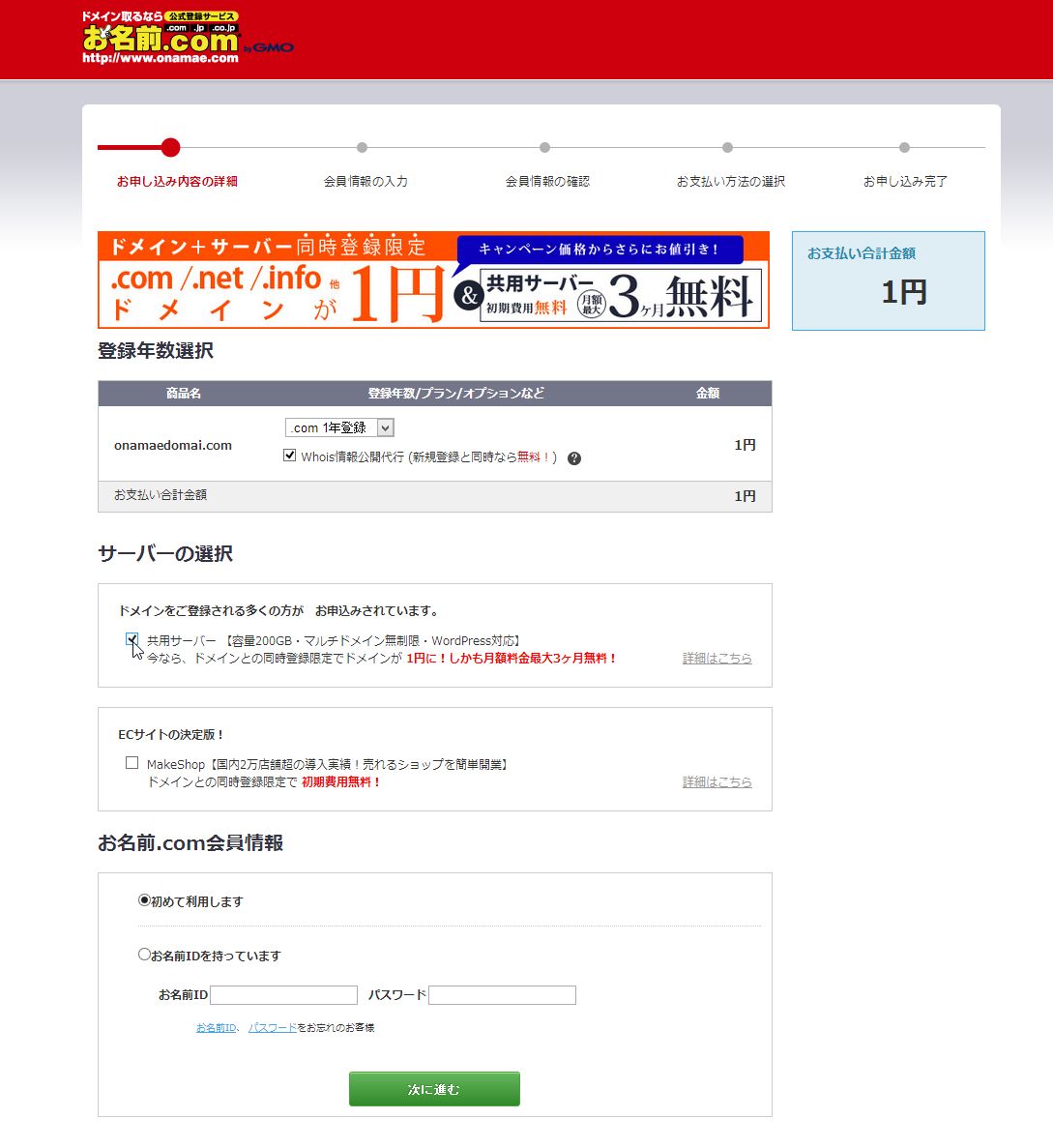
Task: Click the 会員情報の確認 step
Action: pyautogui.click(x=547, y=181)
